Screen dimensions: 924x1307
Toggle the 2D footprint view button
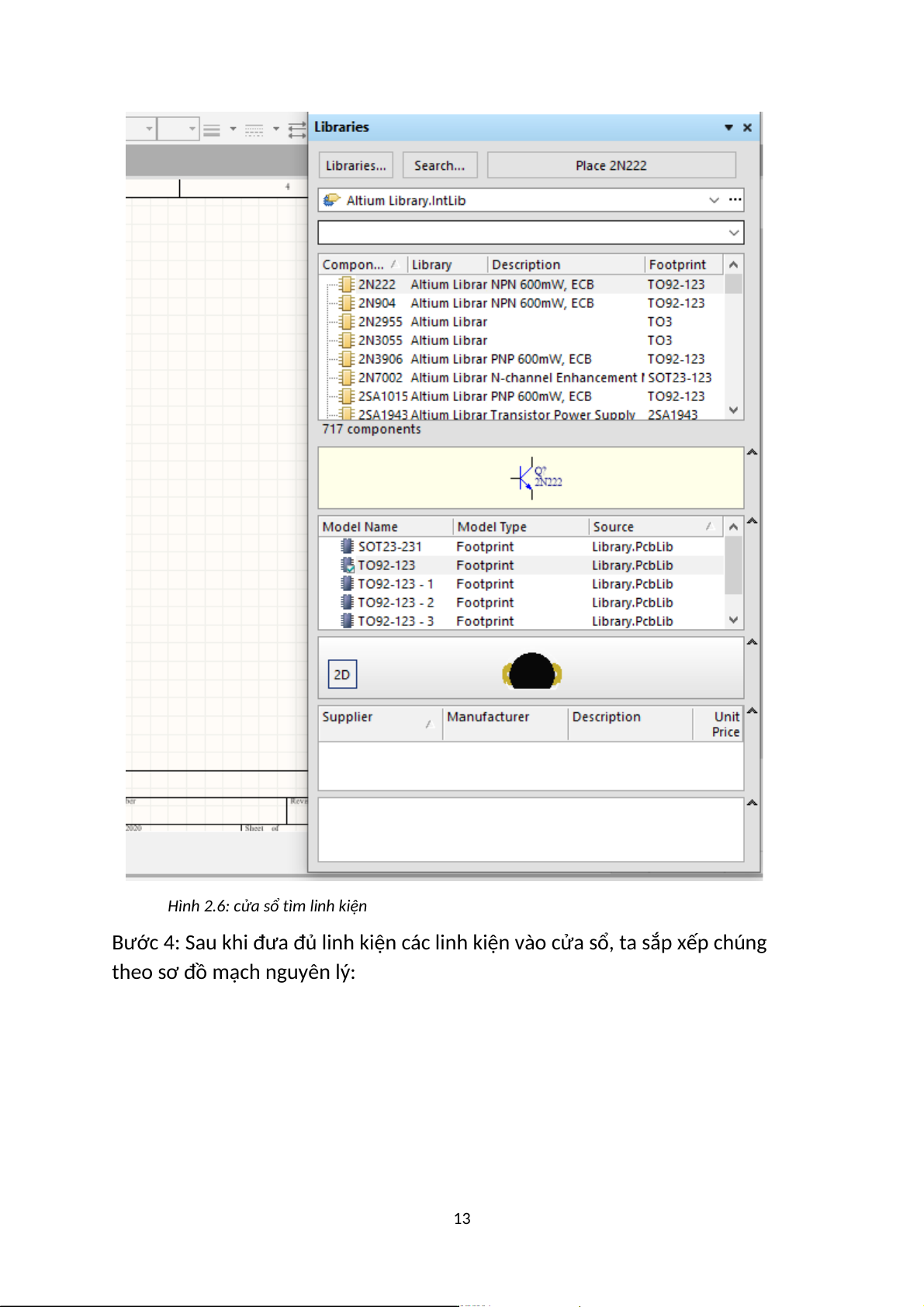click(342, 675)
